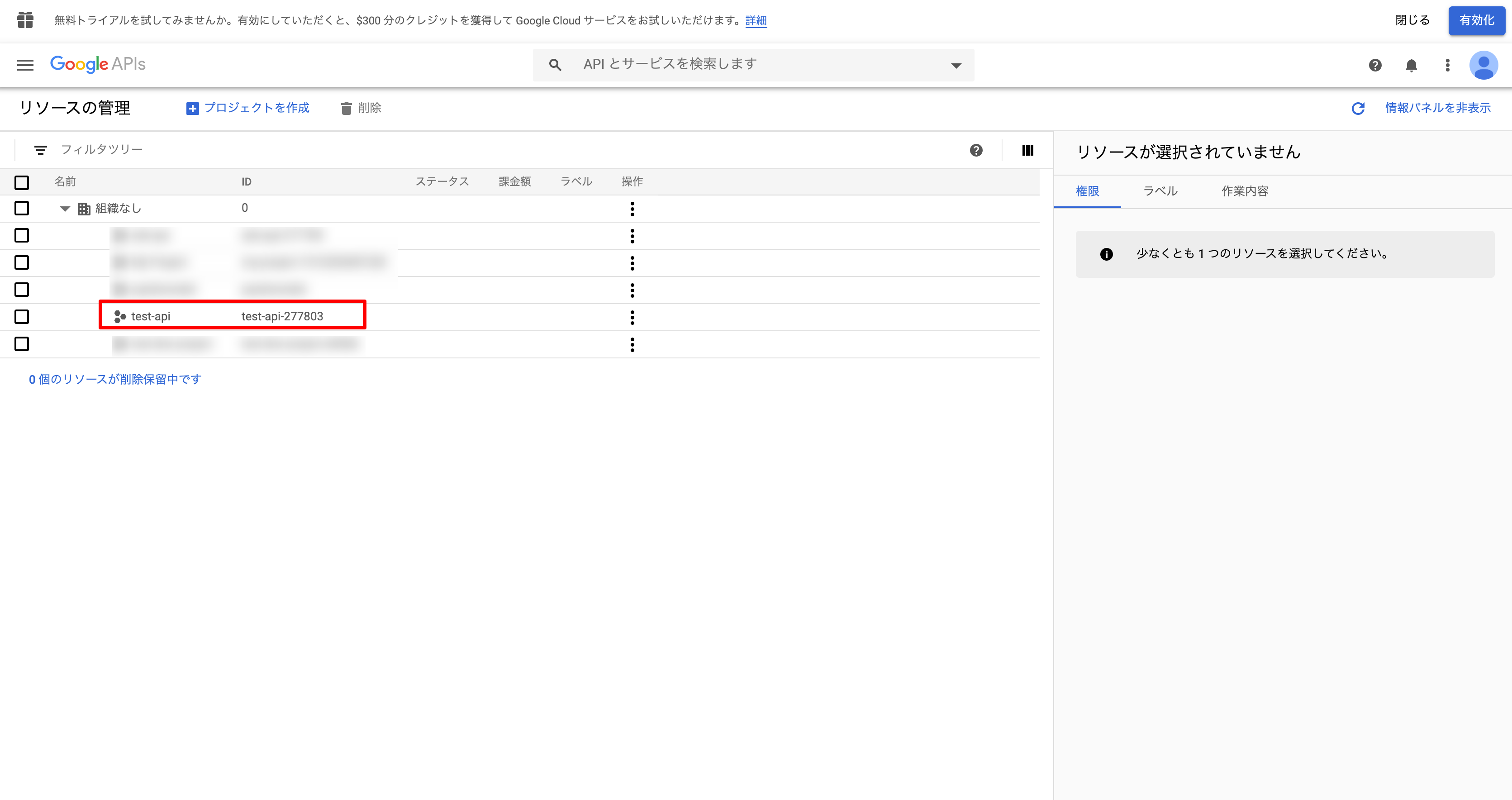Click the 組織なし row name
Screen dimensions: 1512x800
click(118, 208)
